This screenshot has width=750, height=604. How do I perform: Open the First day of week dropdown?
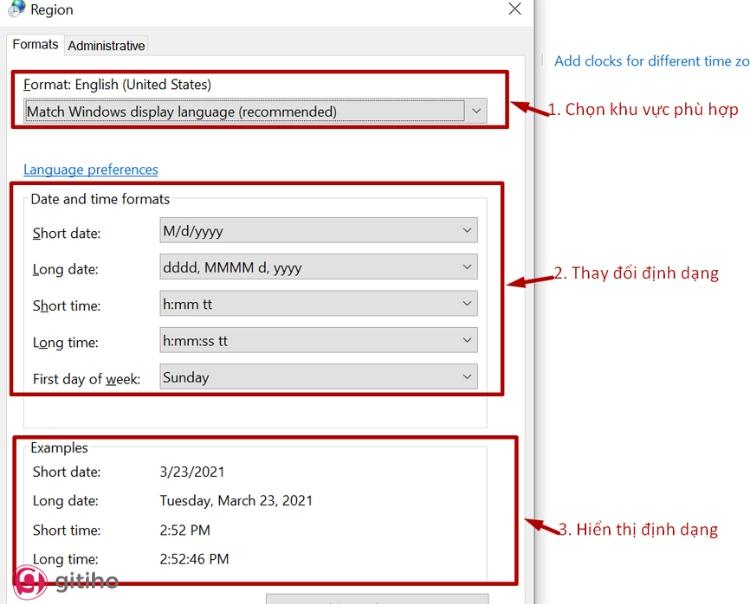[318, 377]
